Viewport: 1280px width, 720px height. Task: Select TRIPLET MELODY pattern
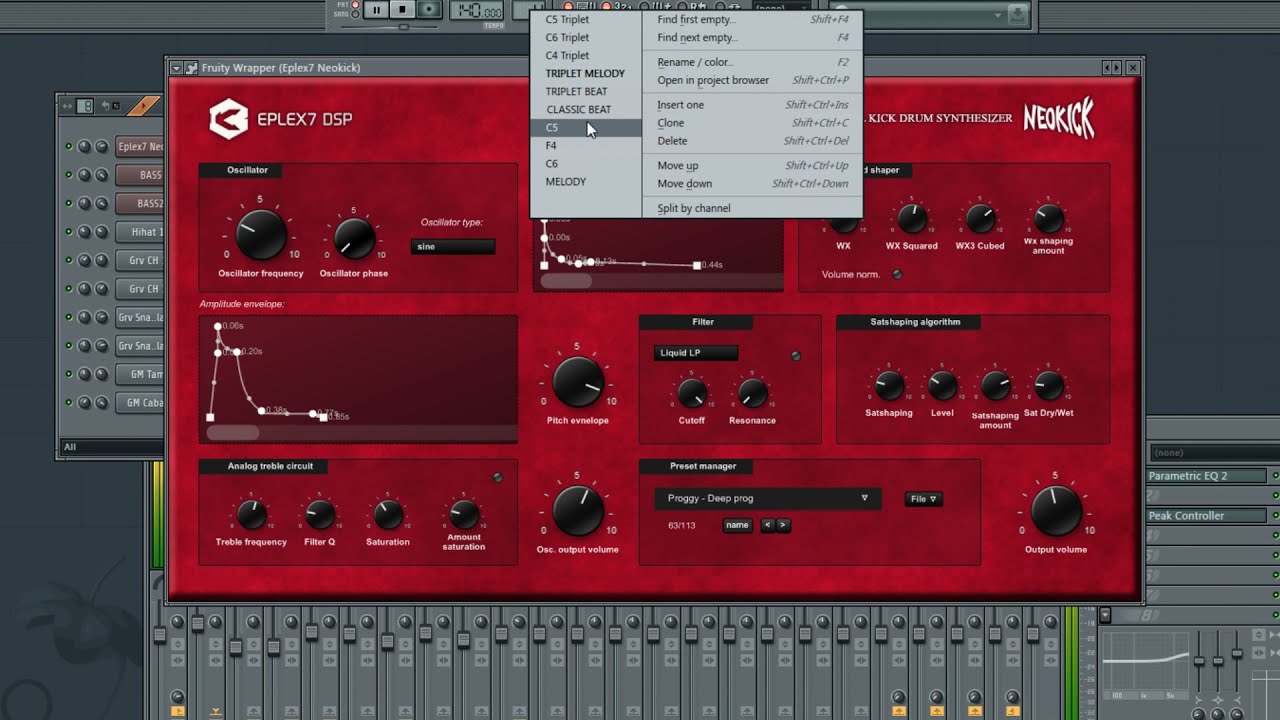[x=585, y=73]
